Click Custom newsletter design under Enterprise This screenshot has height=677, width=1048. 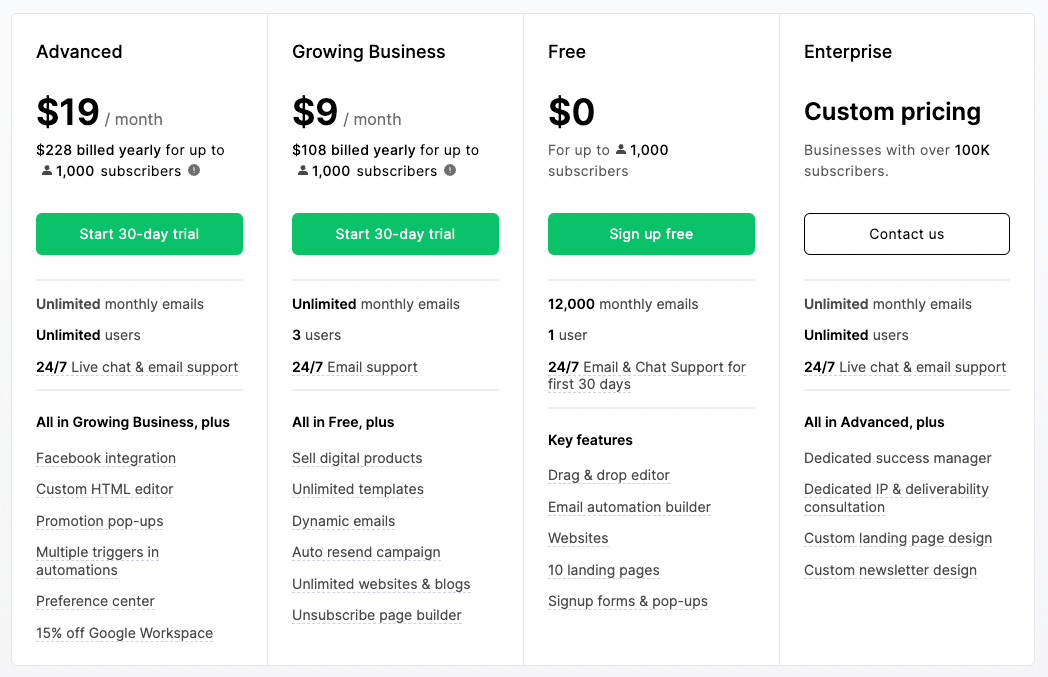click(x=890, y=570)
